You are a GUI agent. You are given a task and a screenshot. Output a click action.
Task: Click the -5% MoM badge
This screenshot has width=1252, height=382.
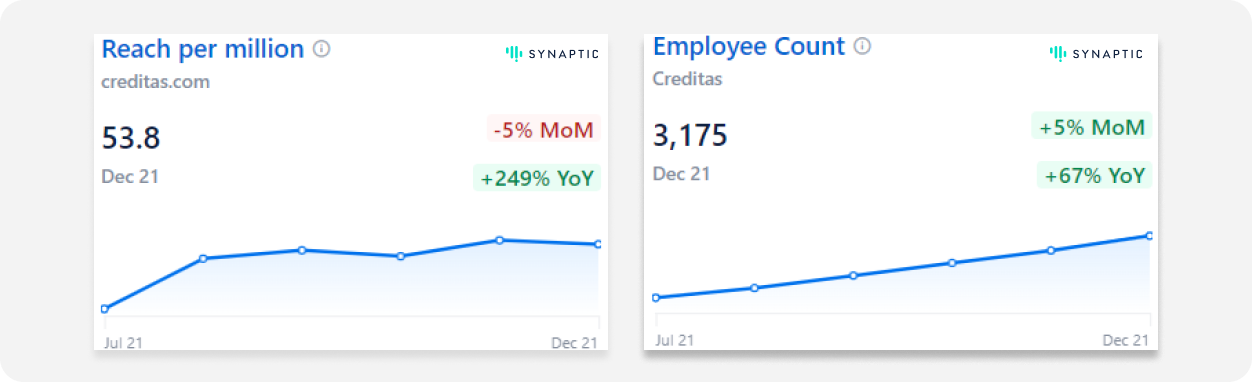click(543, 130)
